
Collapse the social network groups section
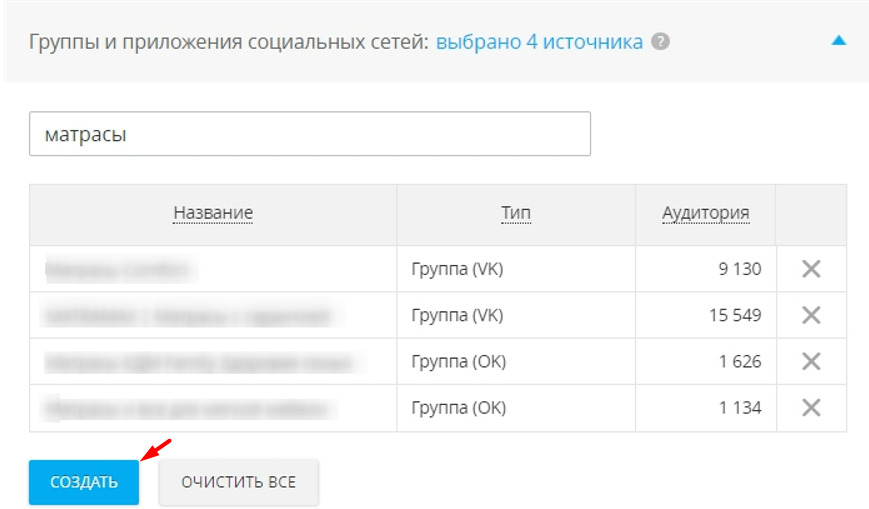(839, 41)
